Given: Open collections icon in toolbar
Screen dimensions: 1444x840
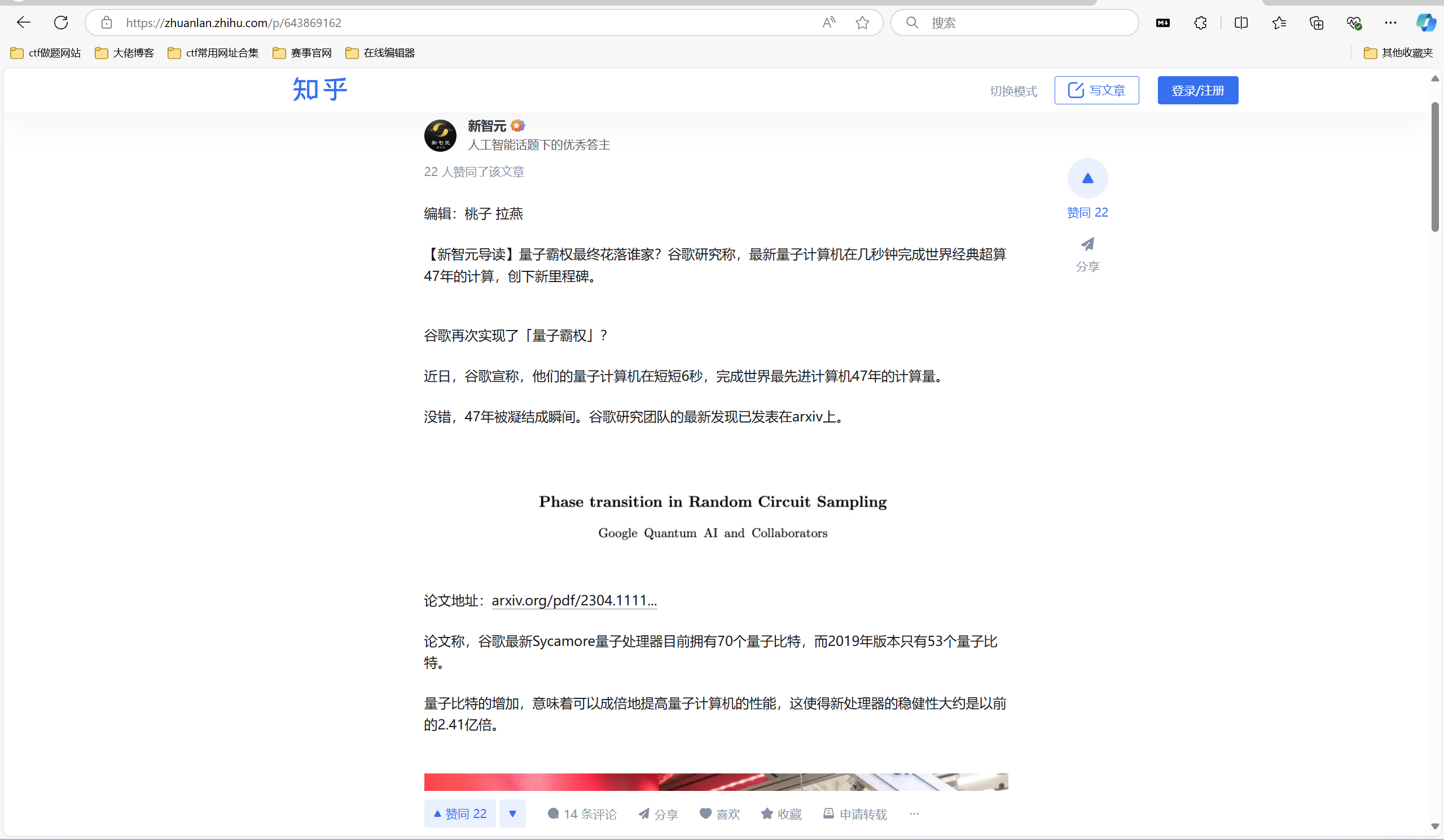Looking at the screenshot, I should pos(1317,23).
